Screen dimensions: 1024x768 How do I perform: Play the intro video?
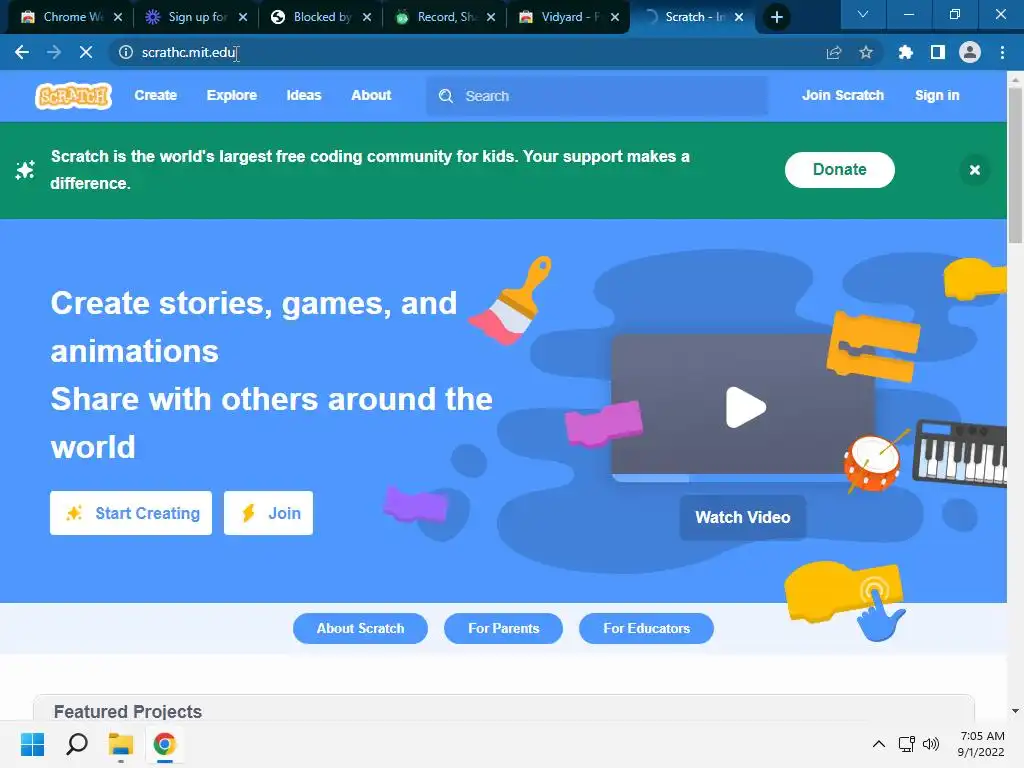click(x=745, y=408)
